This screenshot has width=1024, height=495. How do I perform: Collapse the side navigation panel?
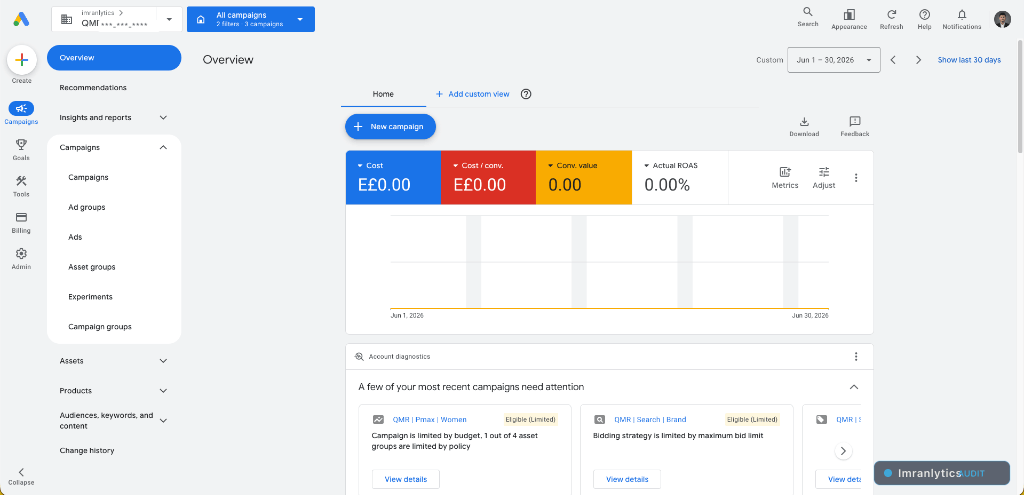tap(21, 476)
